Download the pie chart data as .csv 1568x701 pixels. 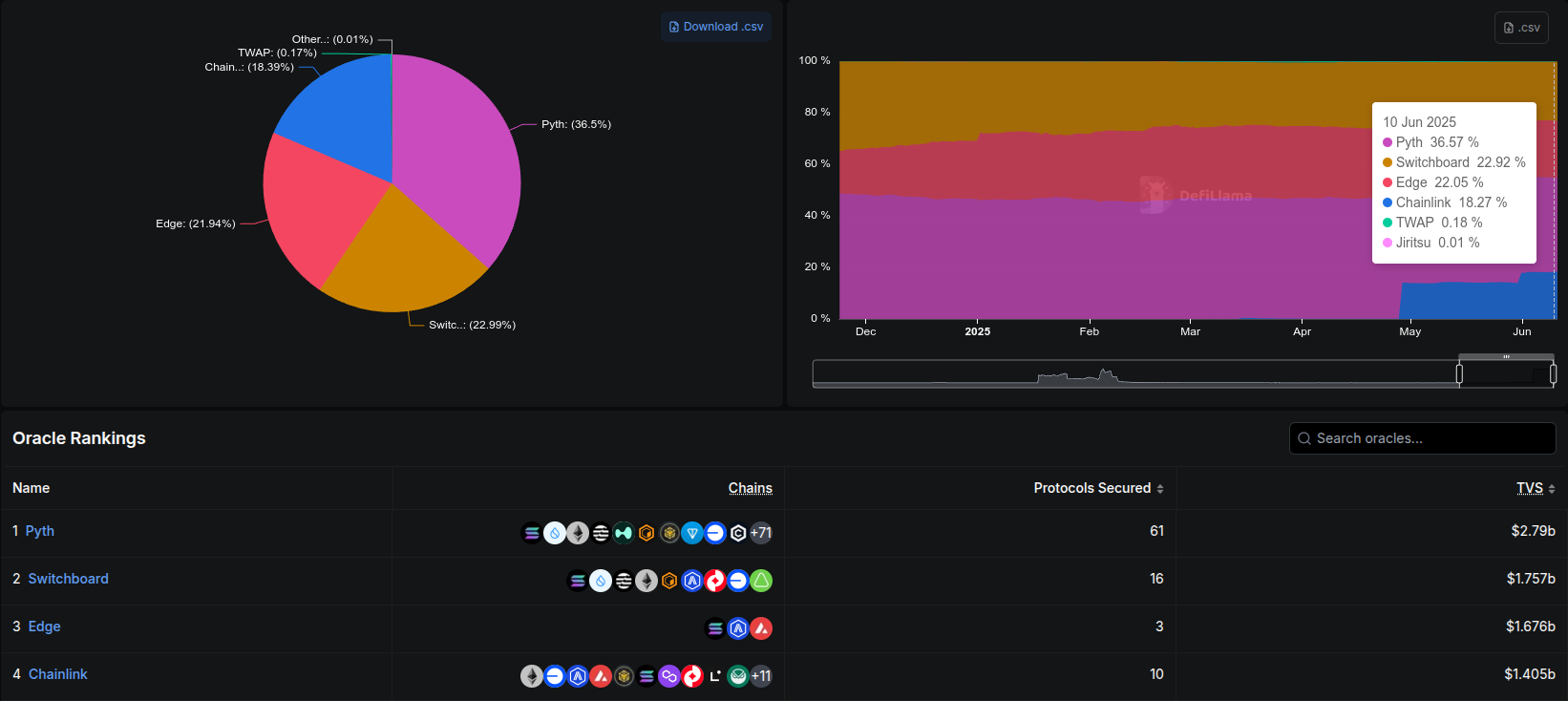click(716, 27)
